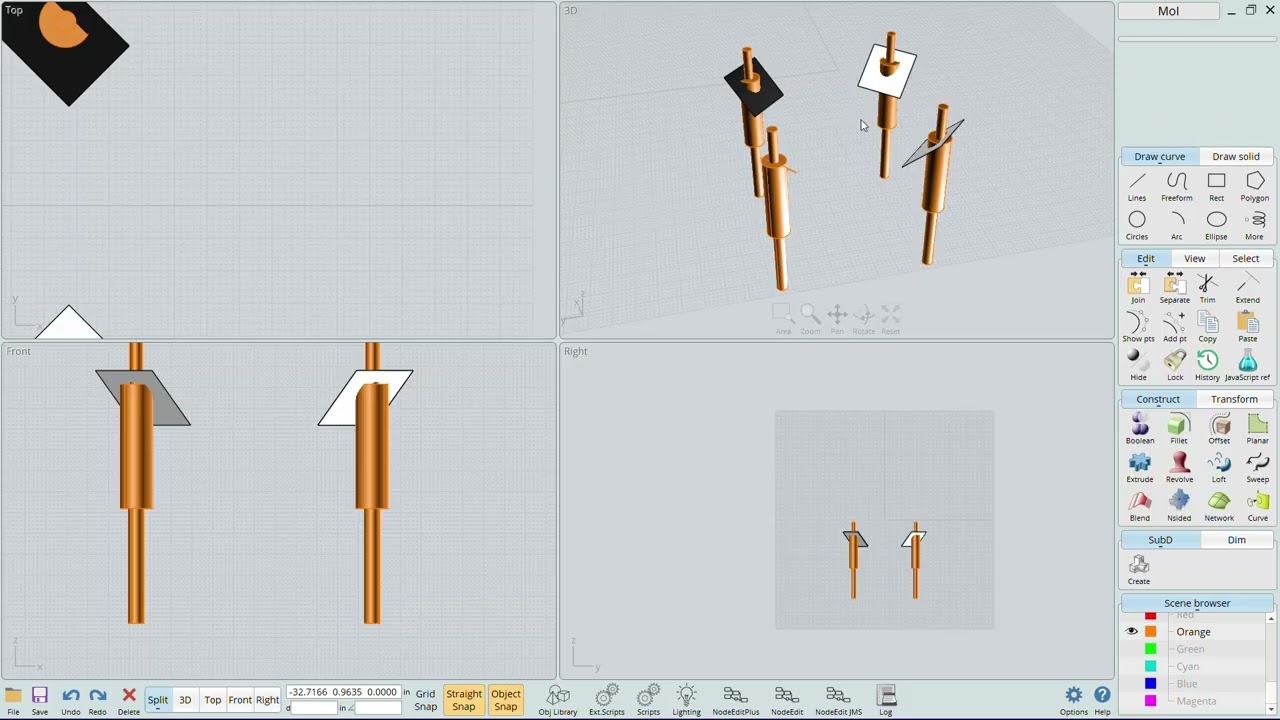Viewport: 1280px width, 720px height.
Task: Click the Orange style color swatch
Action: tap(1150, 632)
